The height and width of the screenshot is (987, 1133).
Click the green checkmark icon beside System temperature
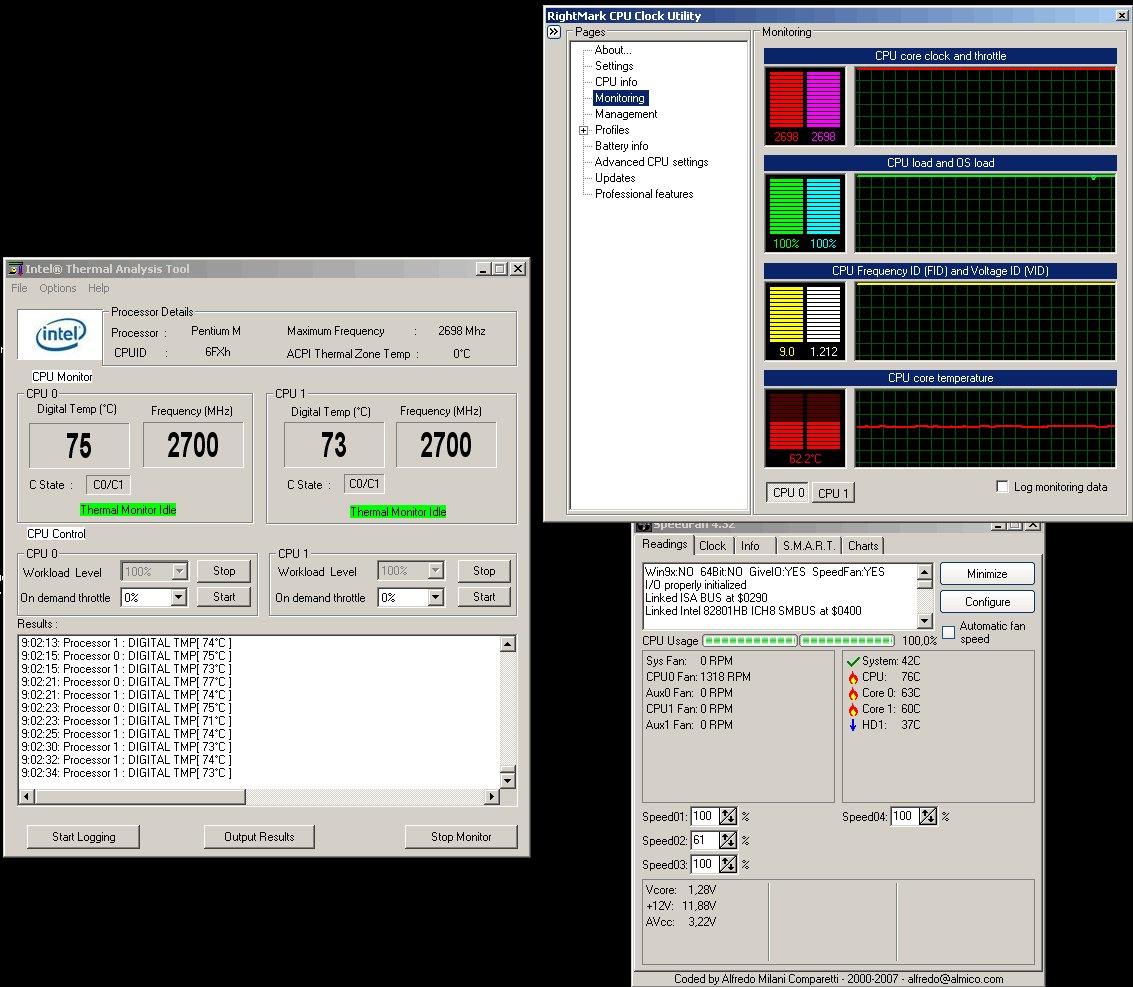click(x=853, y=661)
